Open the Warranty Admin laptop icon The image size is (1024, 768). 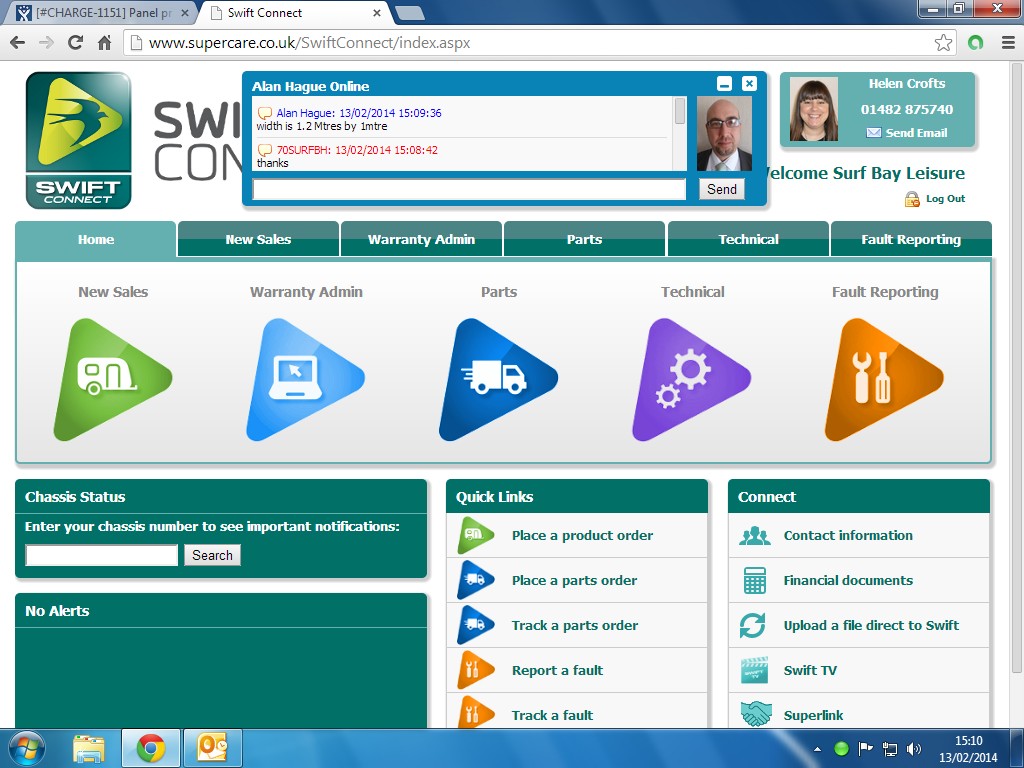click(x=301, y=380)
